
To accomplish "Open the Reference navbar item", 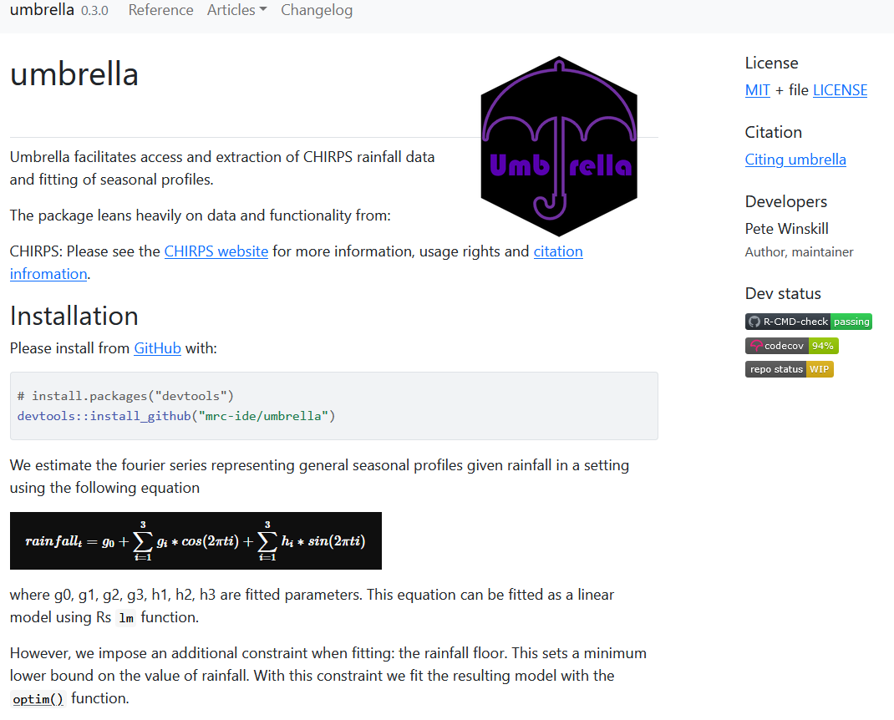I will pos(160,10).
